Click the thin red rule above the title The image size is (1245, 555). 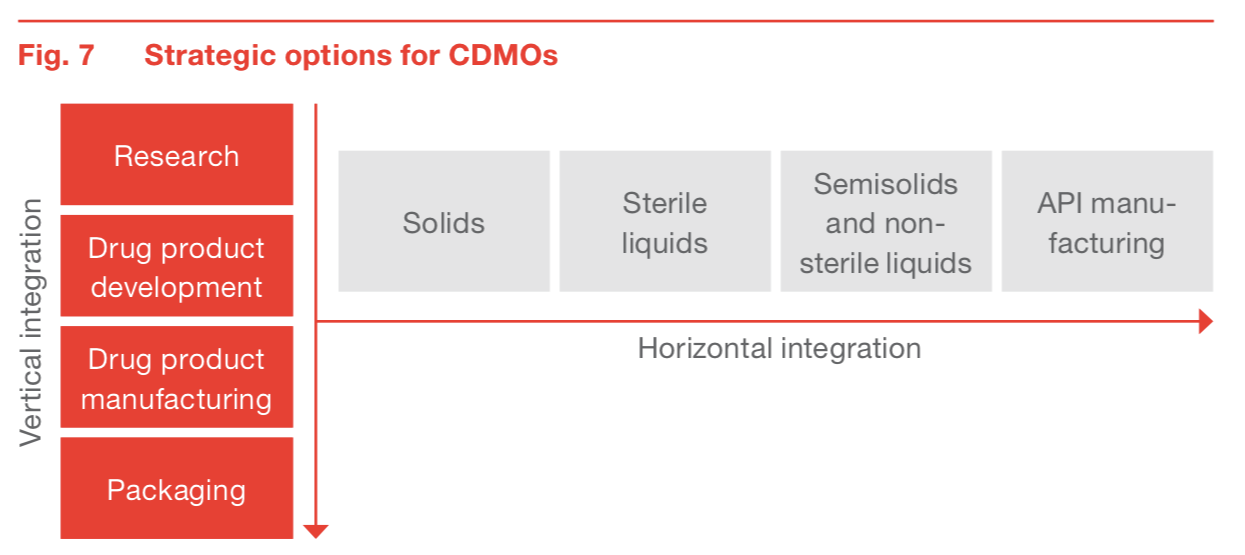[615, 20]
